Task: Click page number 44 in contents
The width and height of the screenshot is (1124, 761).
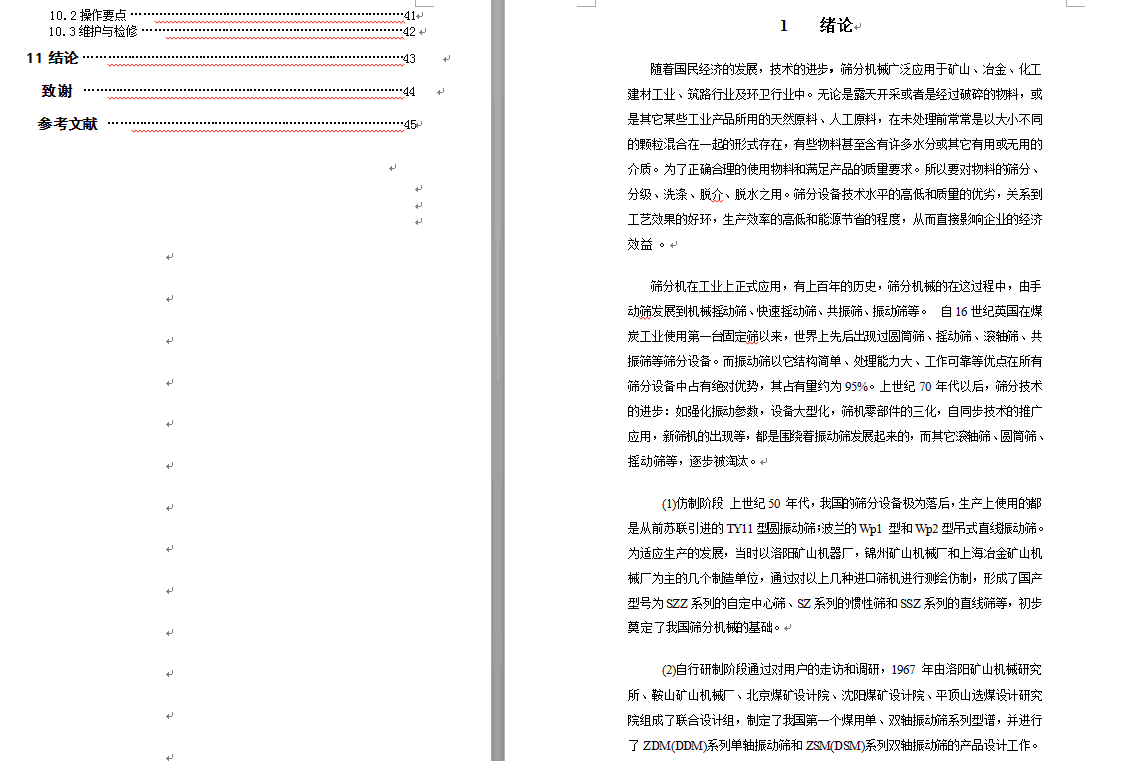Action: click(x=409, y=92)
